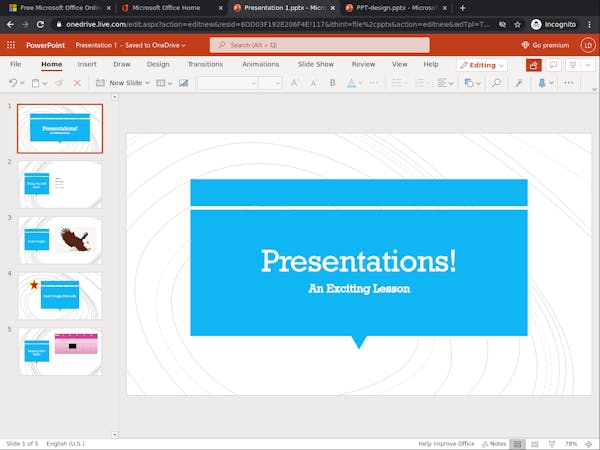Expand the New Slide dropdown arrow
600x450 pixels.
(x=147, y=83)
